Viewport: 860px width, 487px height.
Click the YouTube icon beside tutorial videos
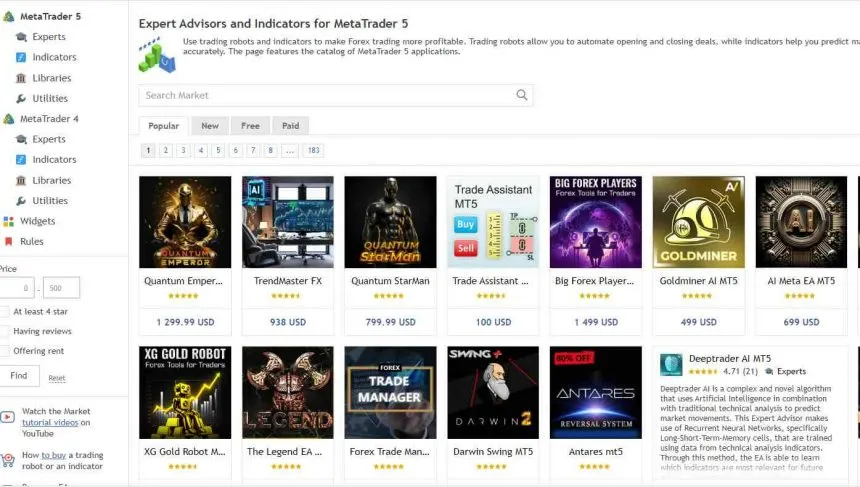pyautogui.click(x=8, y=417)
